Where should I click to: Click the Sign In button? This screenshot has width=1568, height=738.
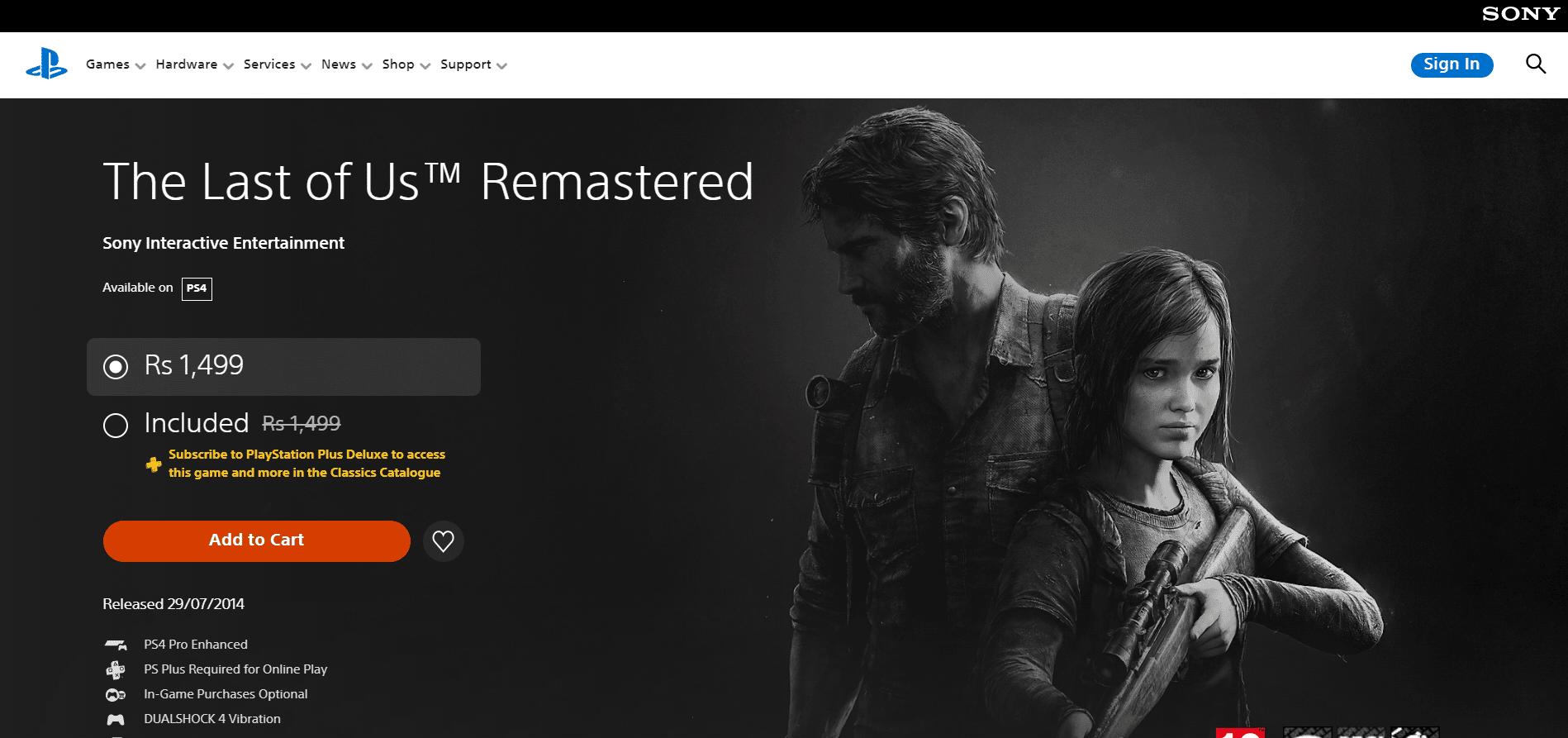pos(1452,64)
